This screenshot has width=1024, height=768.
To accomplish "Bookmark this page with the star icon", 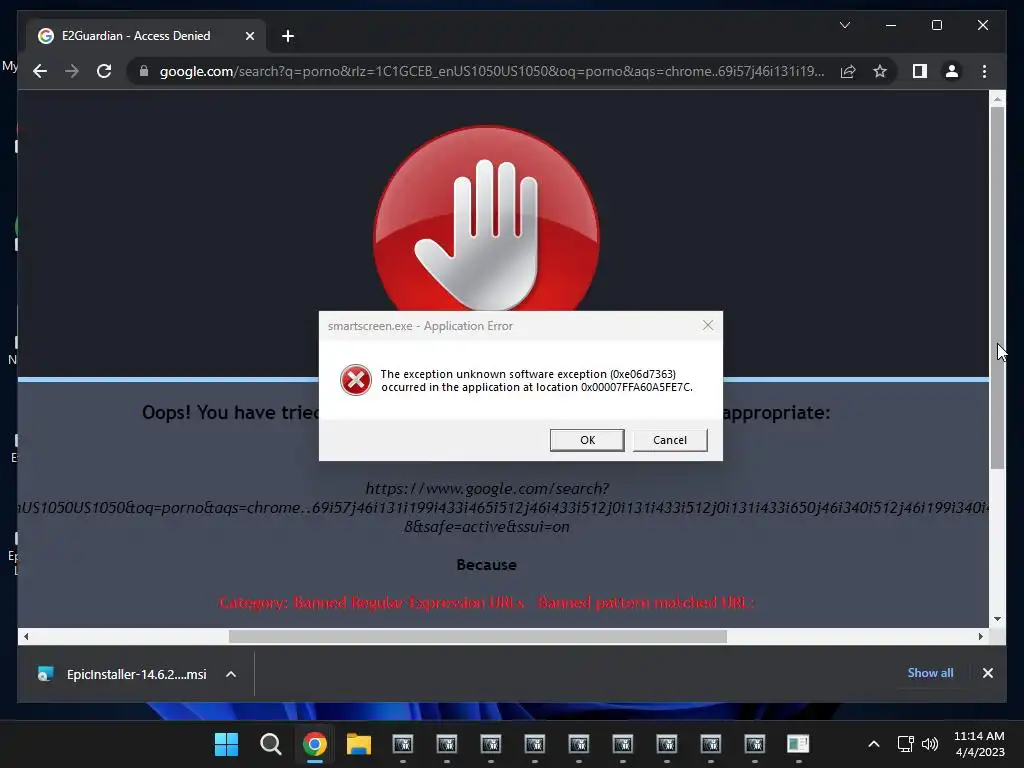I will coord(880,71).
